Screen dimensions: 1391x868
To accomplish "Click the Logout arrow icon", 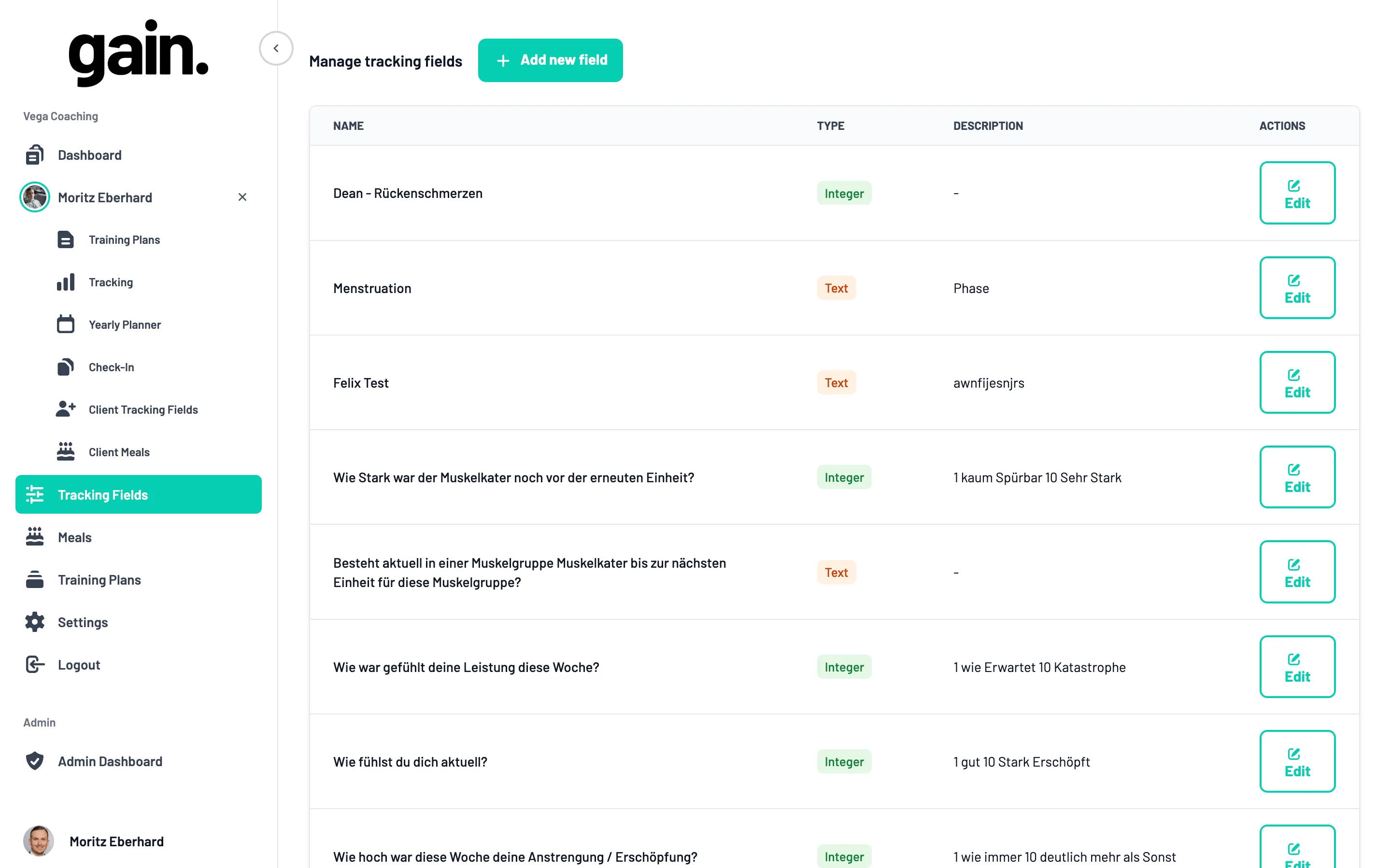I will (34, 665).
